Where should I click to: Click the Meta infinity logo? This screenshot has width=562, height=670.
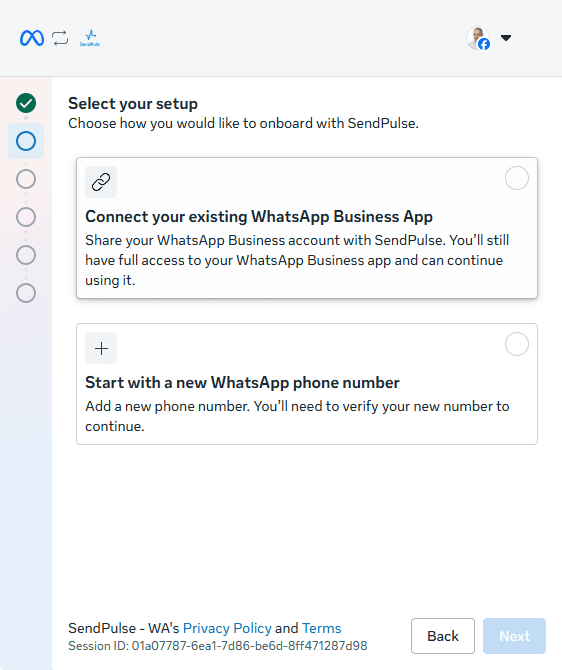point(32,38)
